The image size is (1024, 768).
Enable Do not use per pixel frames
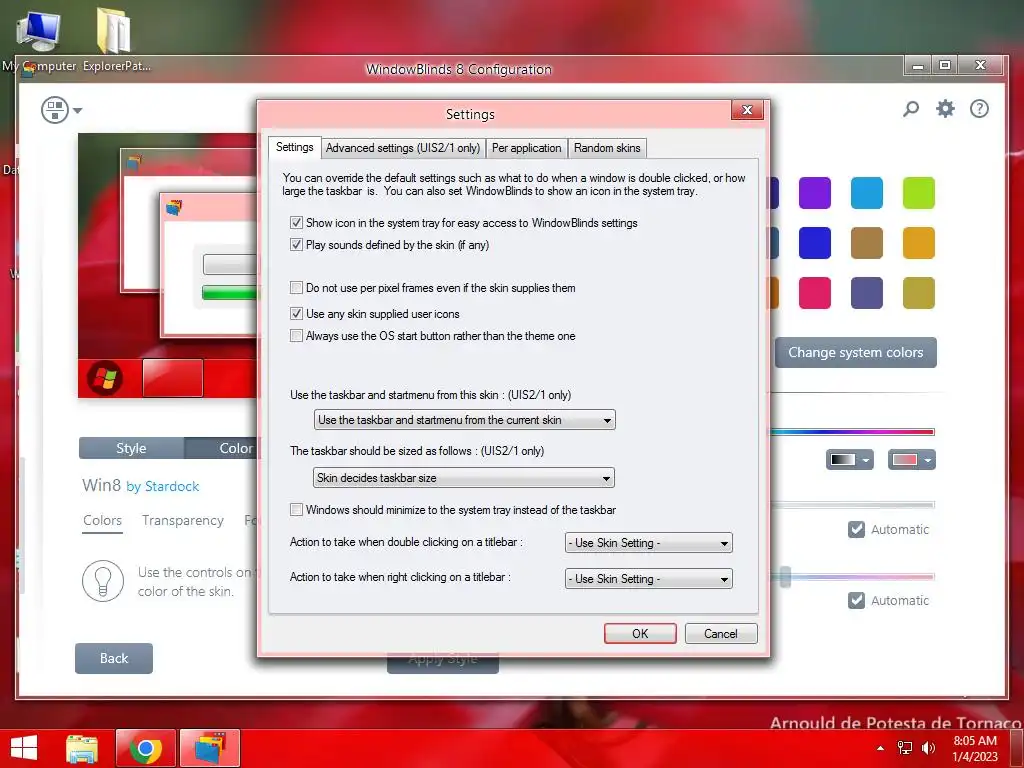[296, 288]
